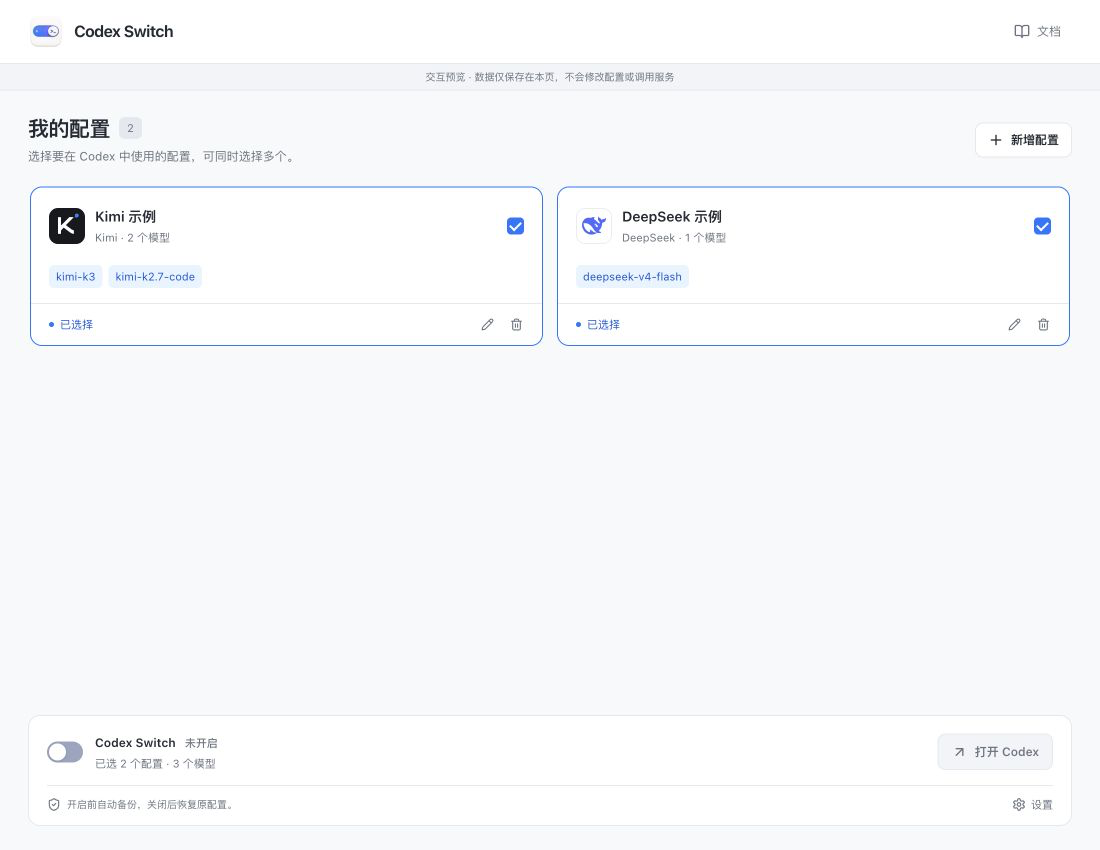The image size is (1100, 850).
Task: Click the Codex Switch app logo icon
Action: pyautogui.click(x=46, y=32)
